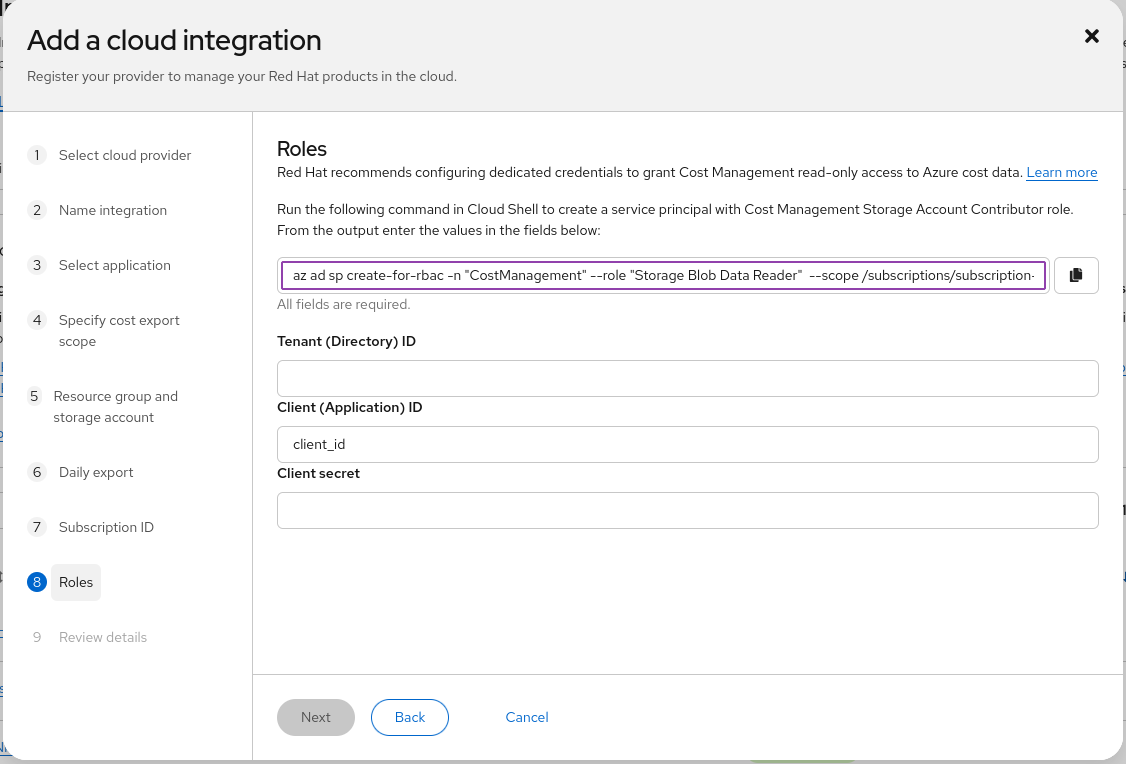Copy the az command to clipboard
This screenshot has height=764, width=1126.
click(x=1076, y=275)
